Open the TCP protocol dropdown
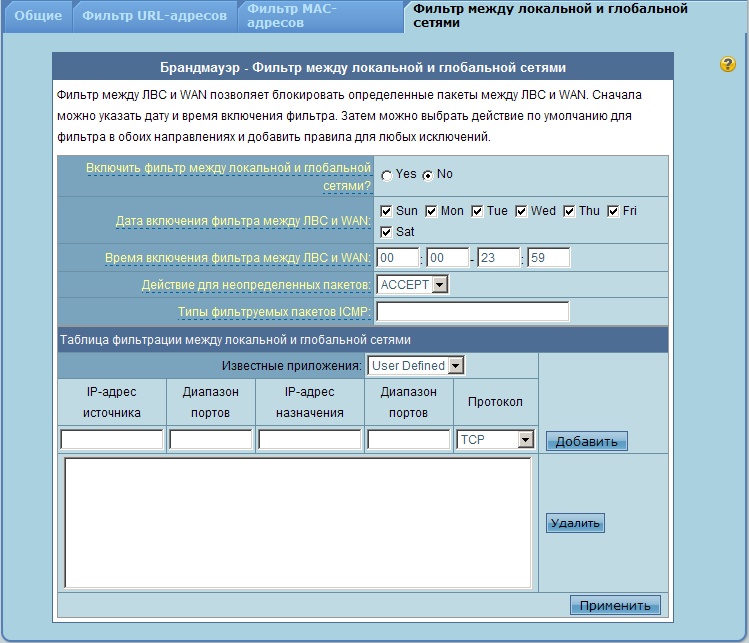This screenshot has width=749, height=643. [495, 439]
